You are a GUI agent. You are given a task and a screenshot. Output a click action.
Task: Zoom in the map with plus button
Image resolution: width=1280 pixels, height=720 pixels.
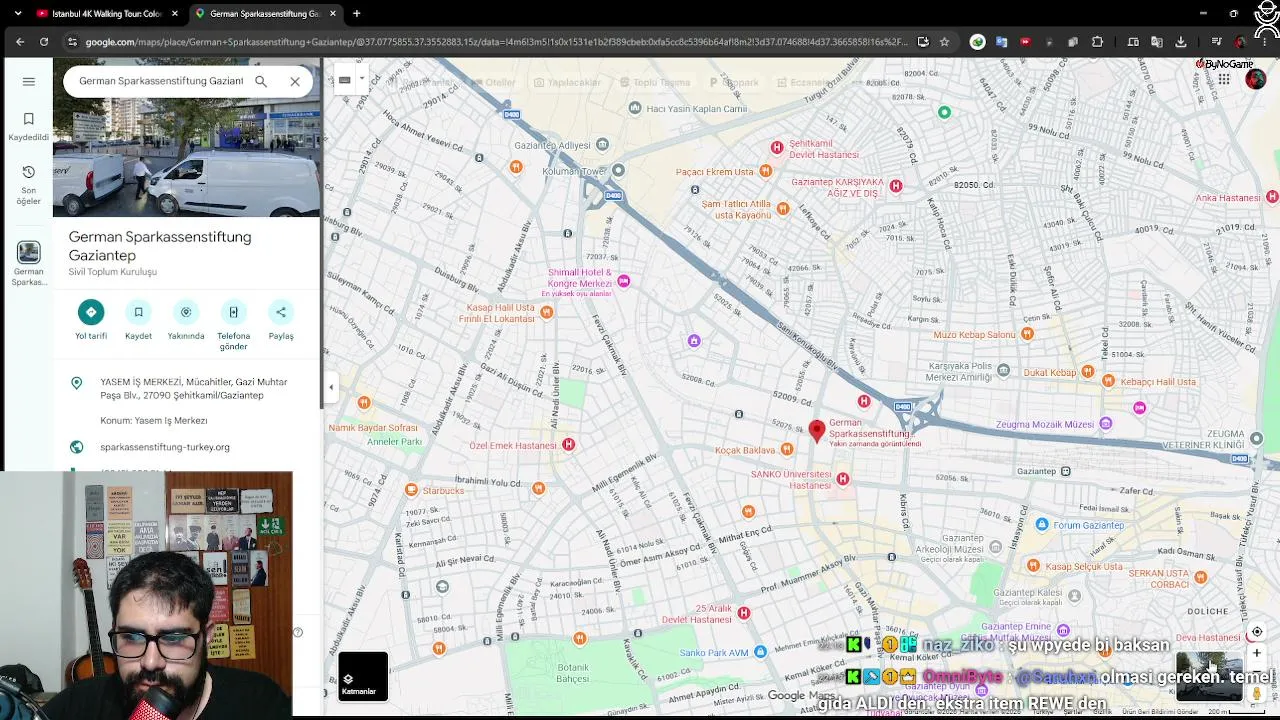pyautogui.click(x=1257, y=654)
